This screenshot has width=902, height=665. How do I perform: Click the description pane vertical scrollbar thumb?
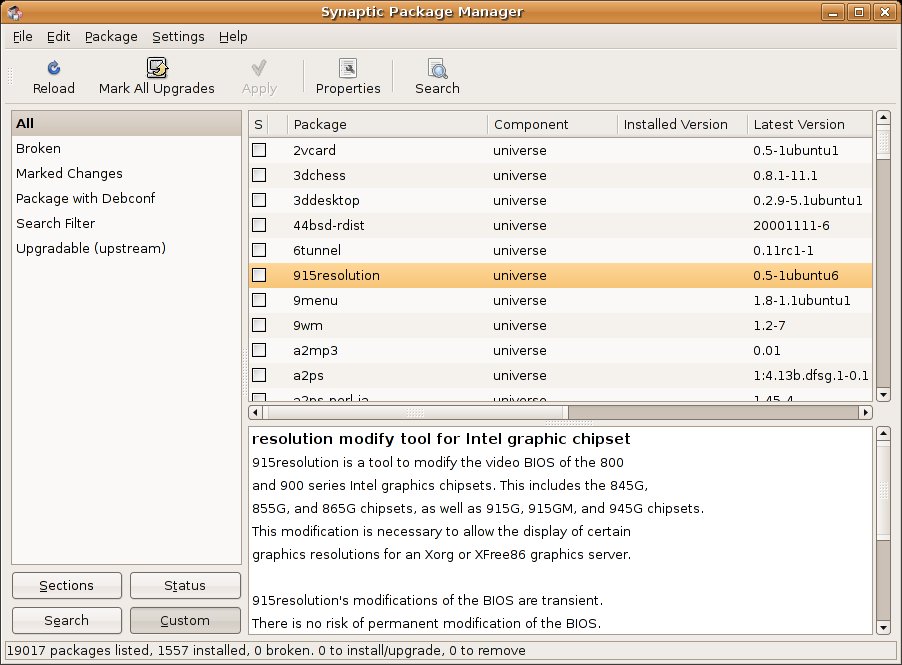coord(883,491)
